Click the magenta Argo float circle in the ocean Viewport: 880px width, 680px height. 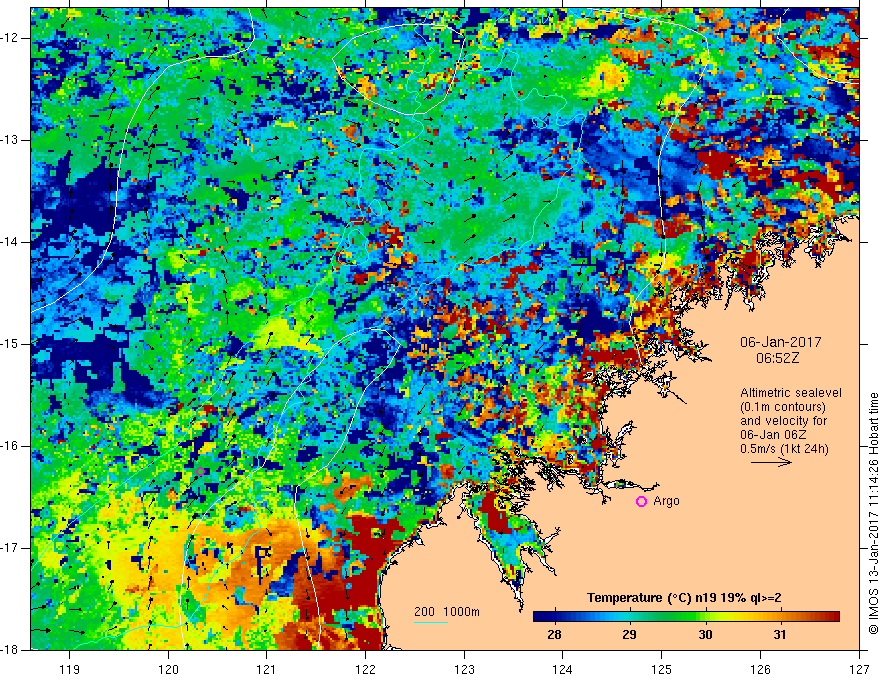pyautogui.click(x=200, y=471)
